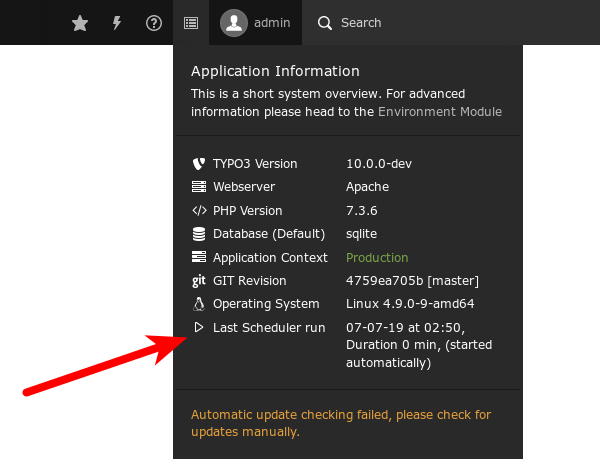Click the Last Scheduler run play icon
This screenshot has width=600, height=459.
(198, 328)
